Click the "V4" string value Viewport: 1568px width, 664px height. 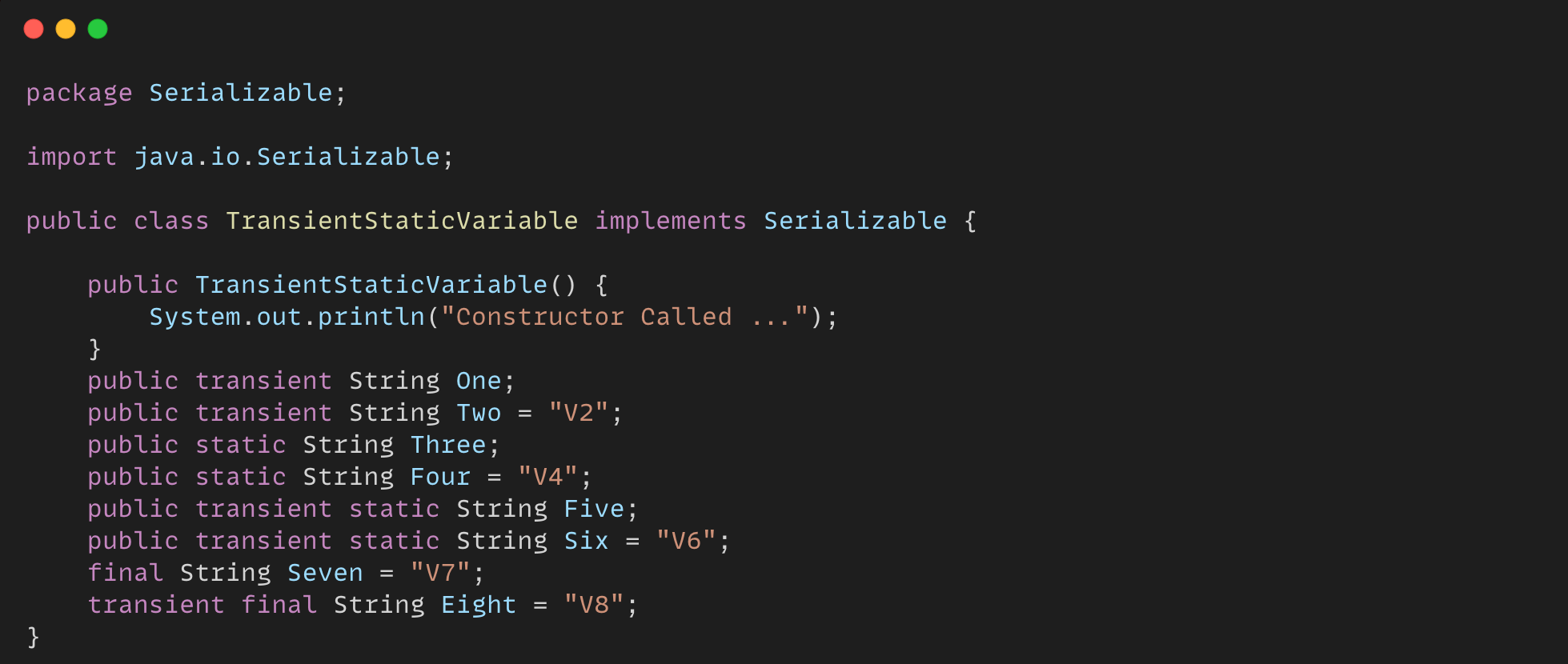(x=547, y=477)
